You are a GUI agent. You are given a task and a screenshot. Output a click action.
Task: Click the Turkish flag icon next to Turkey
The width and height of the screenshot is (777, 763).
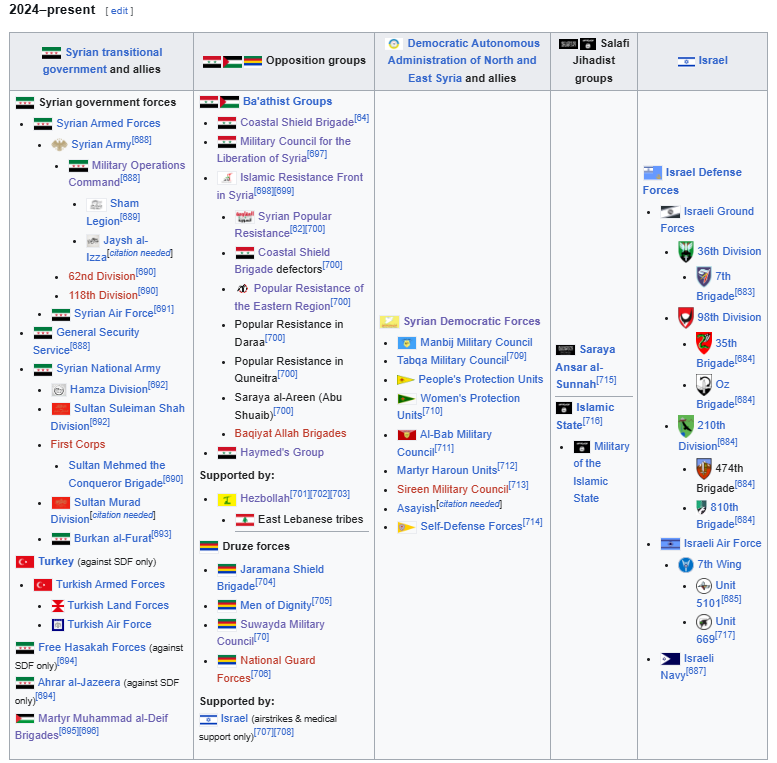[x=25, y=562]
